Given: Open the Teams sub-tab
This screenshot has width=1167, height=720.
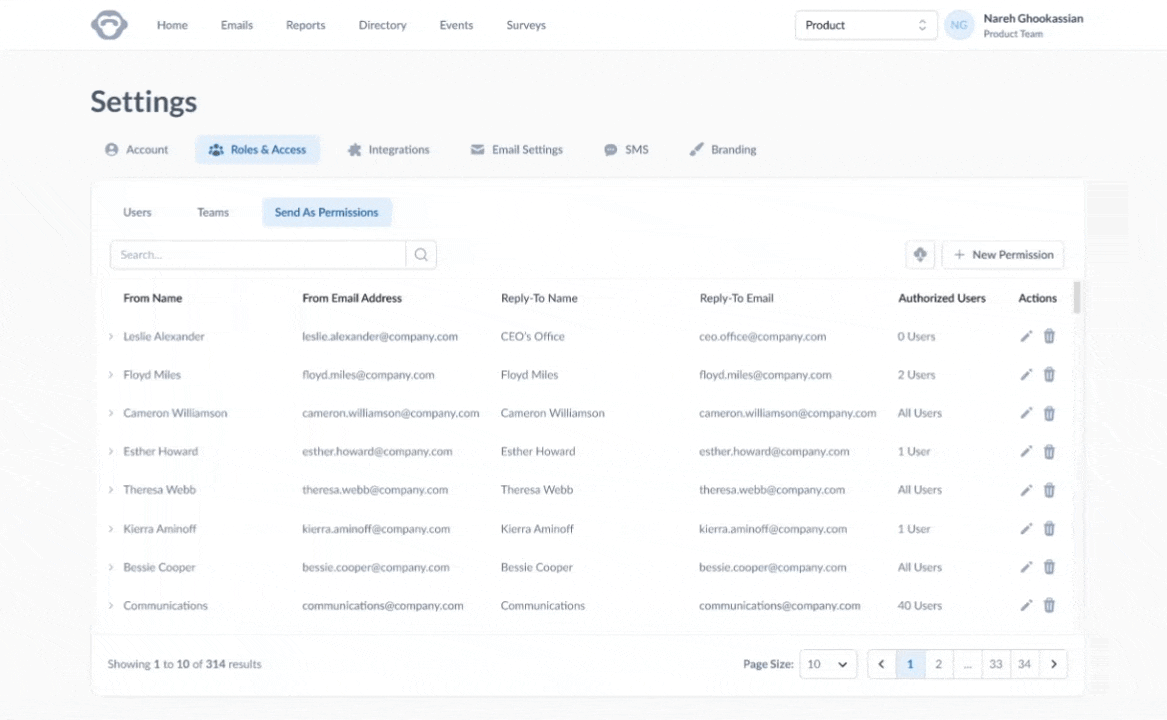Looking at the screenshot, I should 213,212.
